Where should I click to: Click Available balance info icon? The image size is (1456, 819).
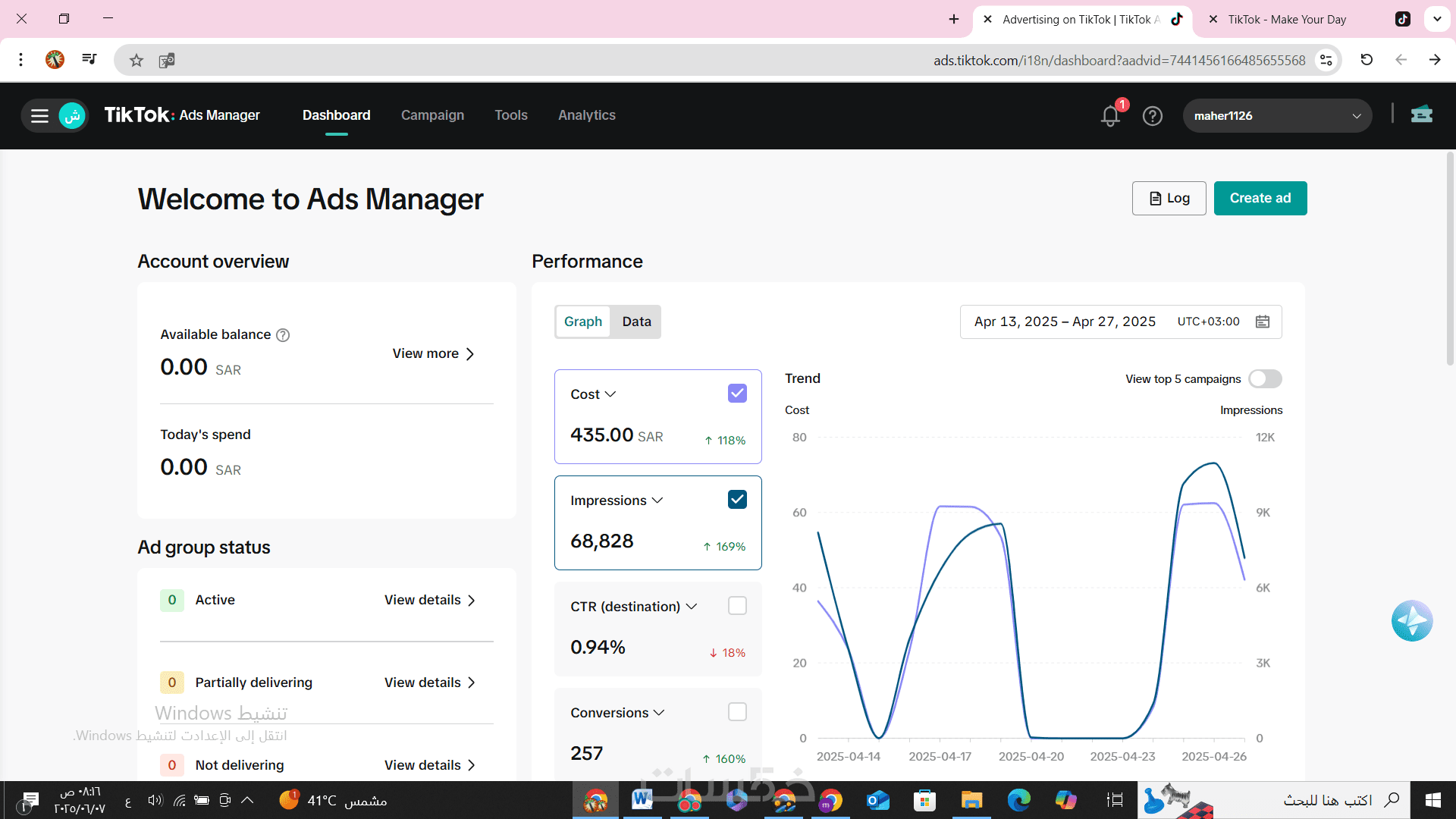(x=283, y=335)
